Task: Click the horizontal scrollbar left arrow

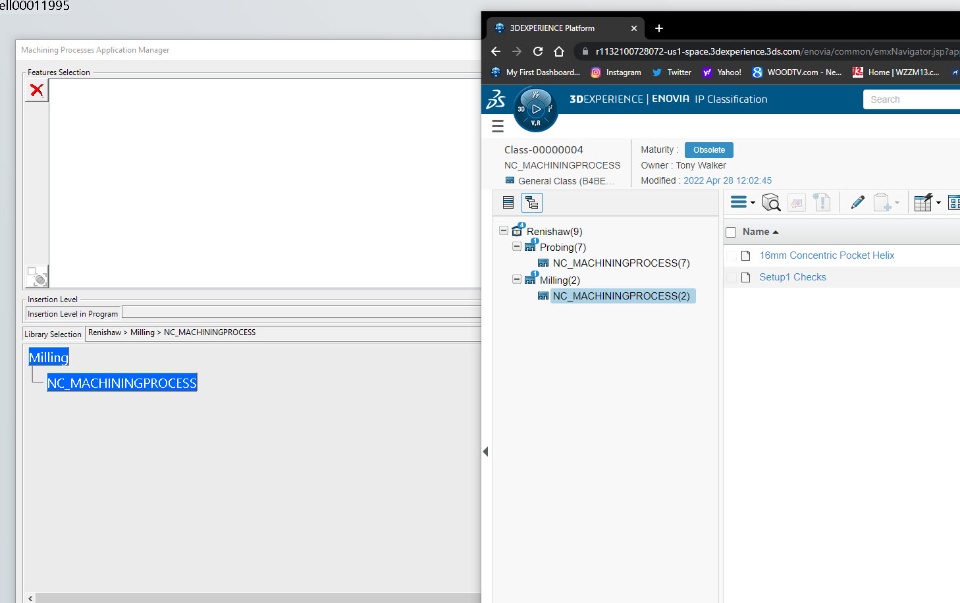Action: [x=30, y=598]
